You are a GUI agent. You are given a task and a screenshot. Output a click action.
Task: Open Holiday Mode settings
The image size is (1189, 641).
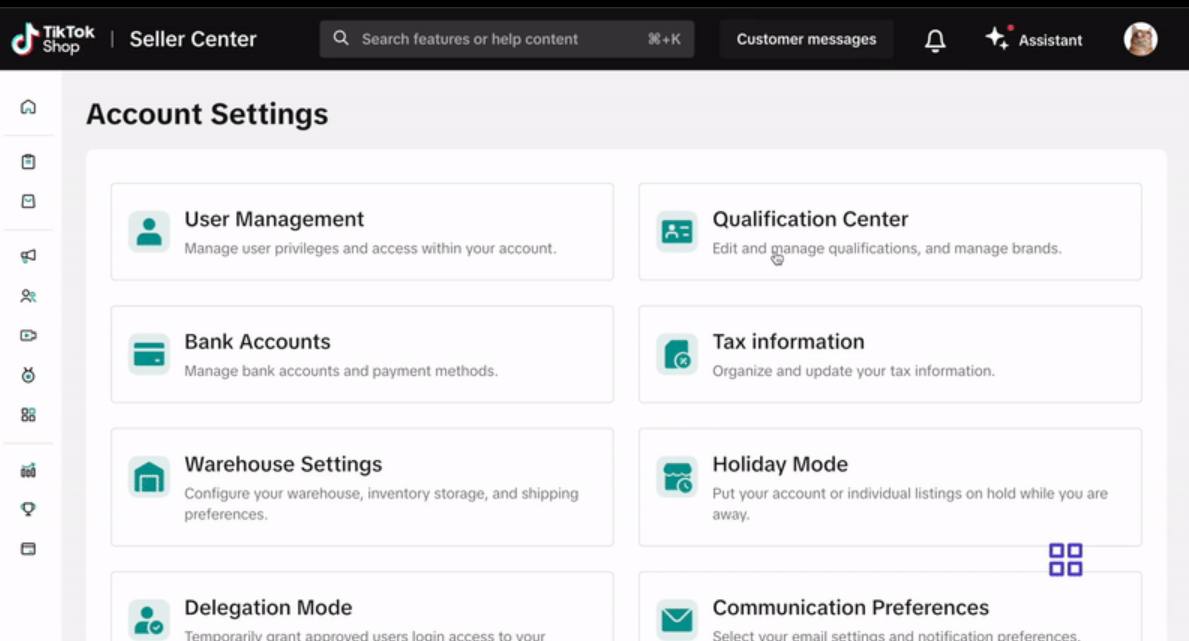[x=889, y=487]
